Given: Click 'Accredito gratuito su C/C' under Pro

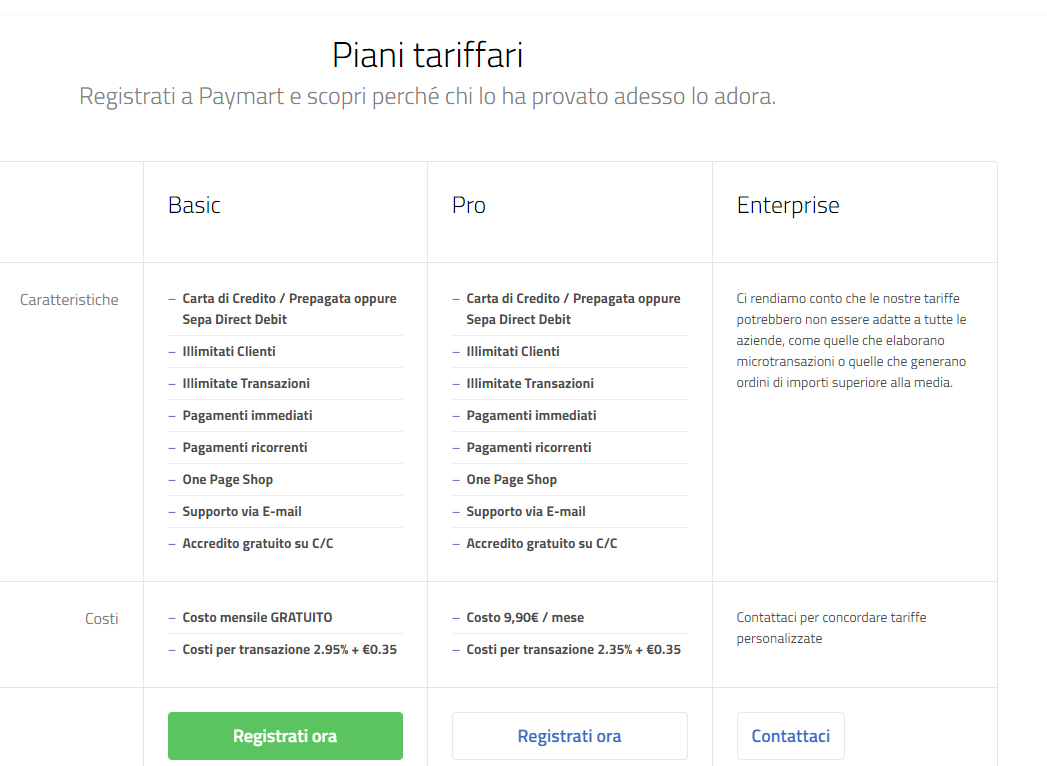Looking at the screenshot, I should (x=542, y=543).
